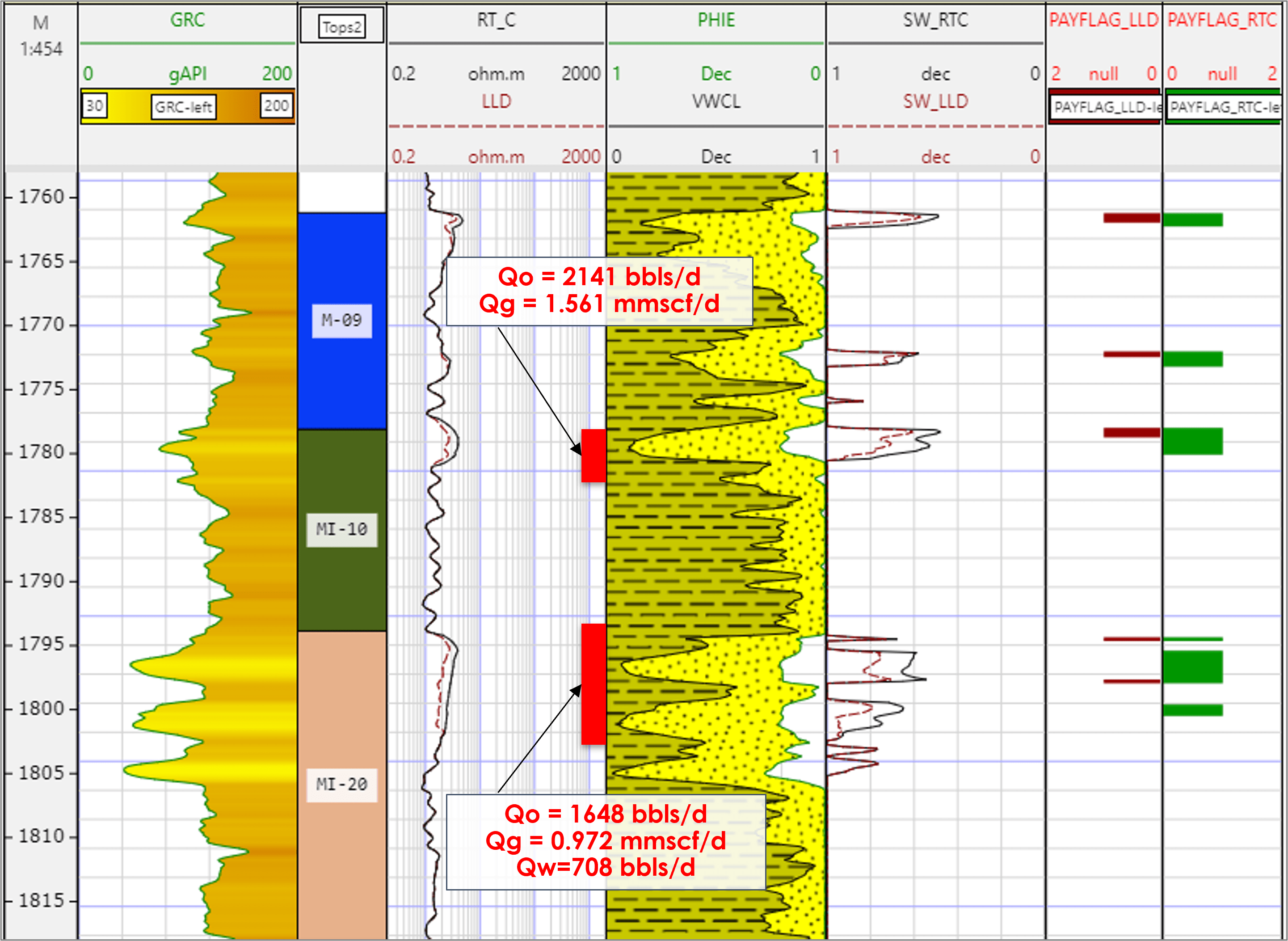Click the 1795 depth marker
The height and width of the screenshot is (941, 1288).
[42, 644]
